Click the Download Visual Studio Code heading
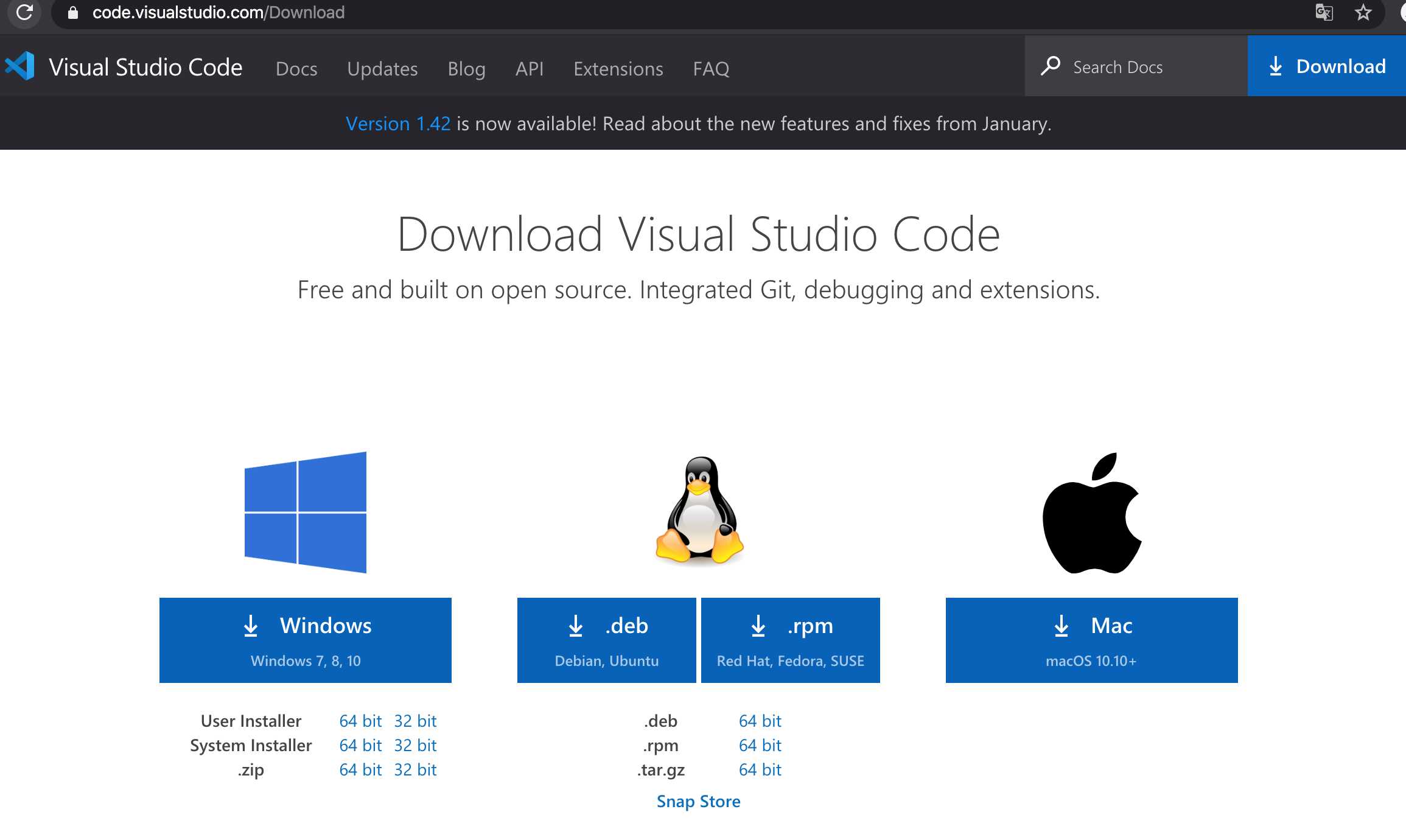Image resolution: width=1406 pixels, height=840 pixels. click(699, 234)
